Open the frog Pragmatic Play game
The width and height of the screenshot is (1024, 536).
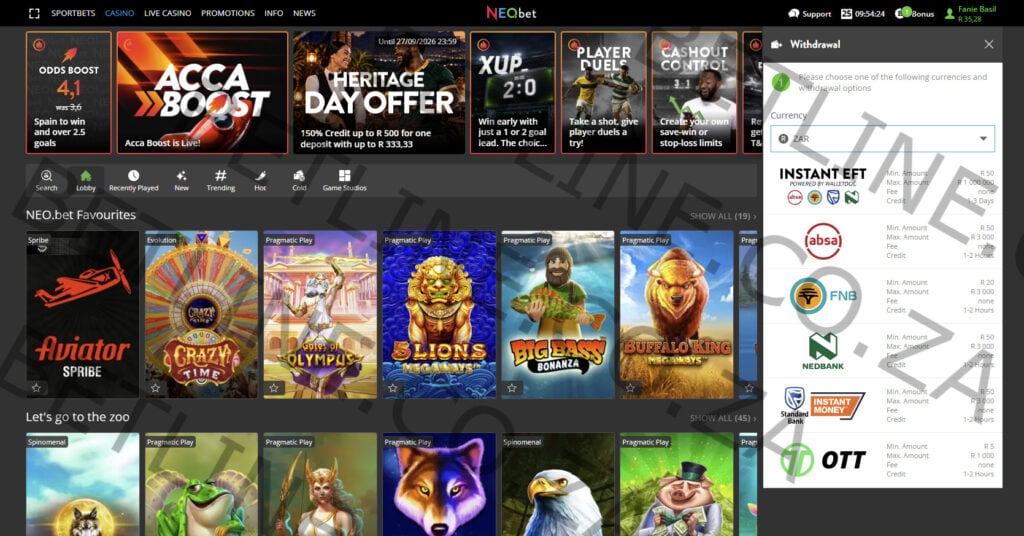pyautogui.click(x=201, y=484)
